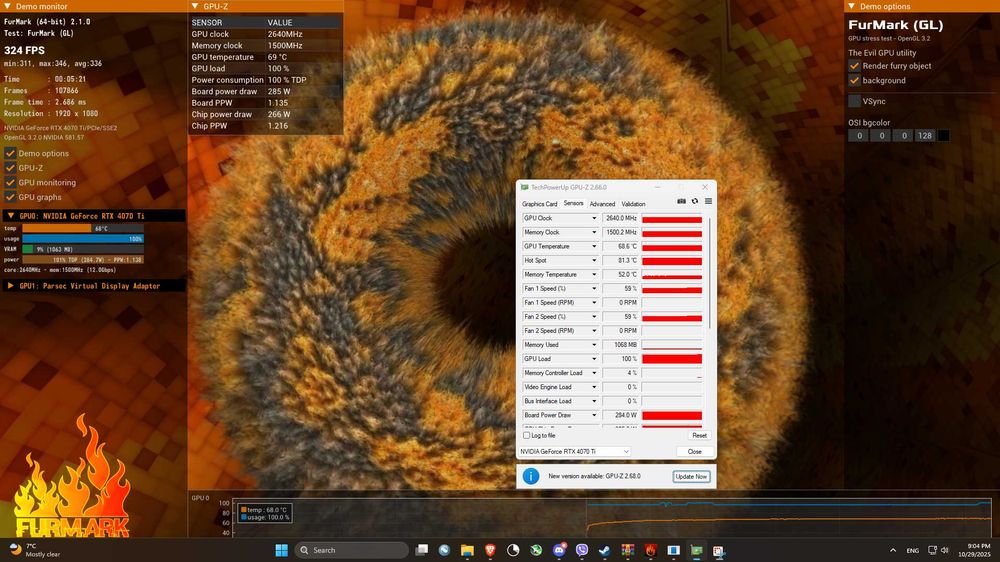The image size is (1000, 562).
Task: Open the weather widget showing 7°C
Action: coord(34,551)
